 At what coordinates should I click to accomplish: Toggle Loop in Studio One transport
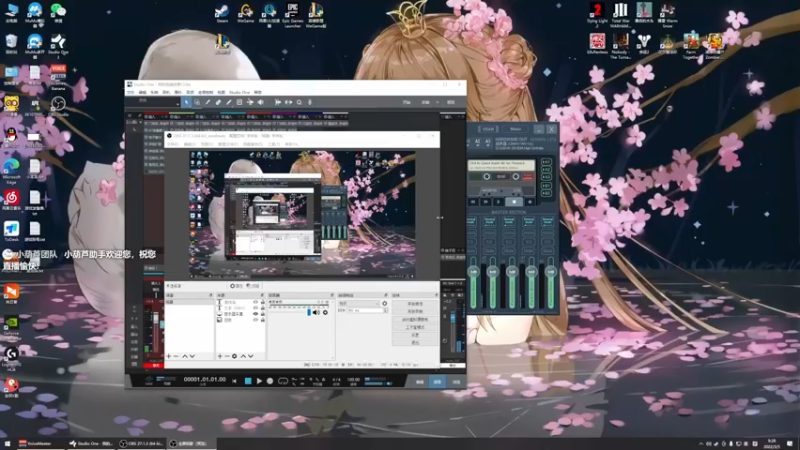pos(283,381)
